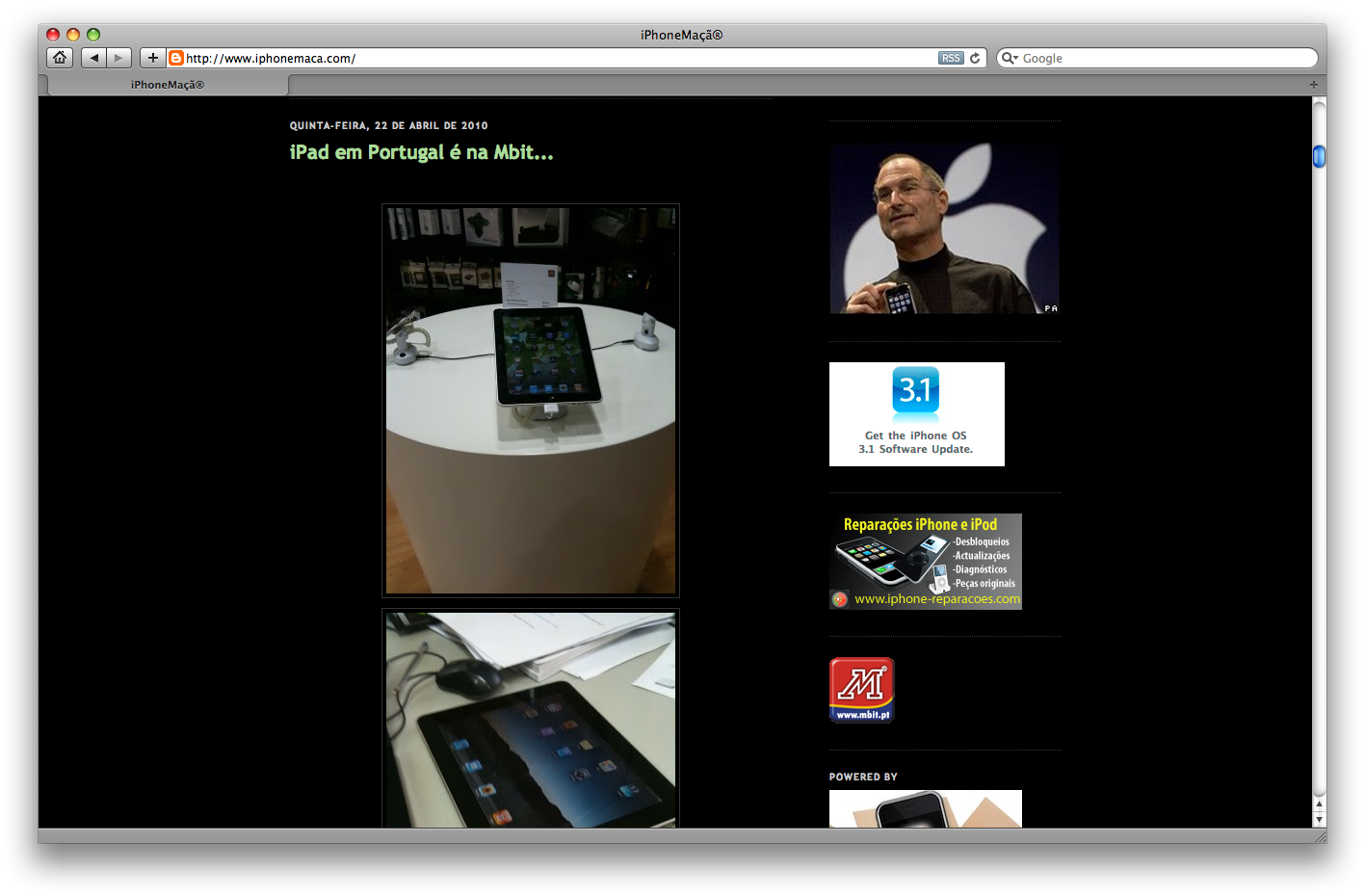Navigate forward with the forward arrow

point(119,58)
